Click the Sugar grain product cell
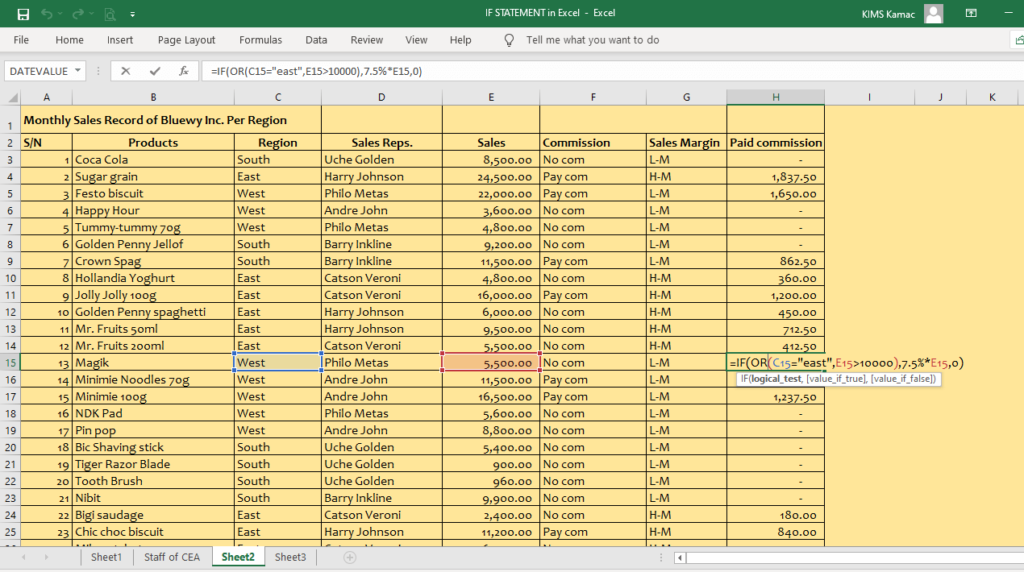The width and height of the screenshot is (1024, 572). [153, 176]
